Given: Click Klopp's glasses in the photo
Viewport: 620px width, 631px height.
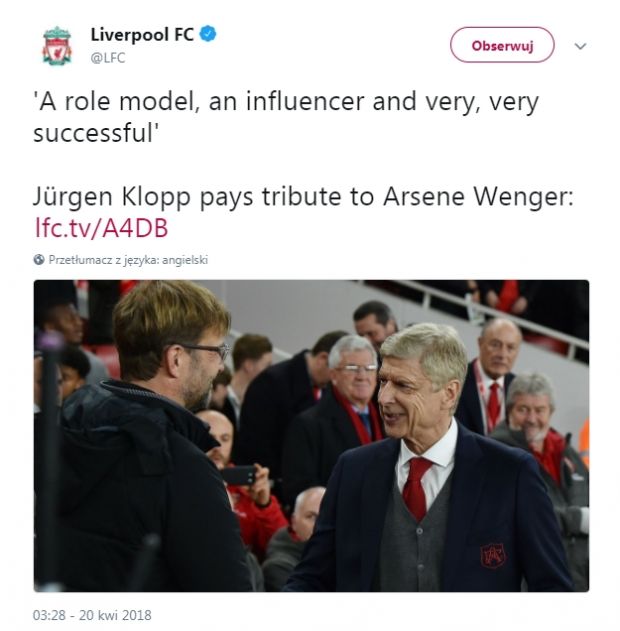Looking at the screenshot, I should click(209, 351).
